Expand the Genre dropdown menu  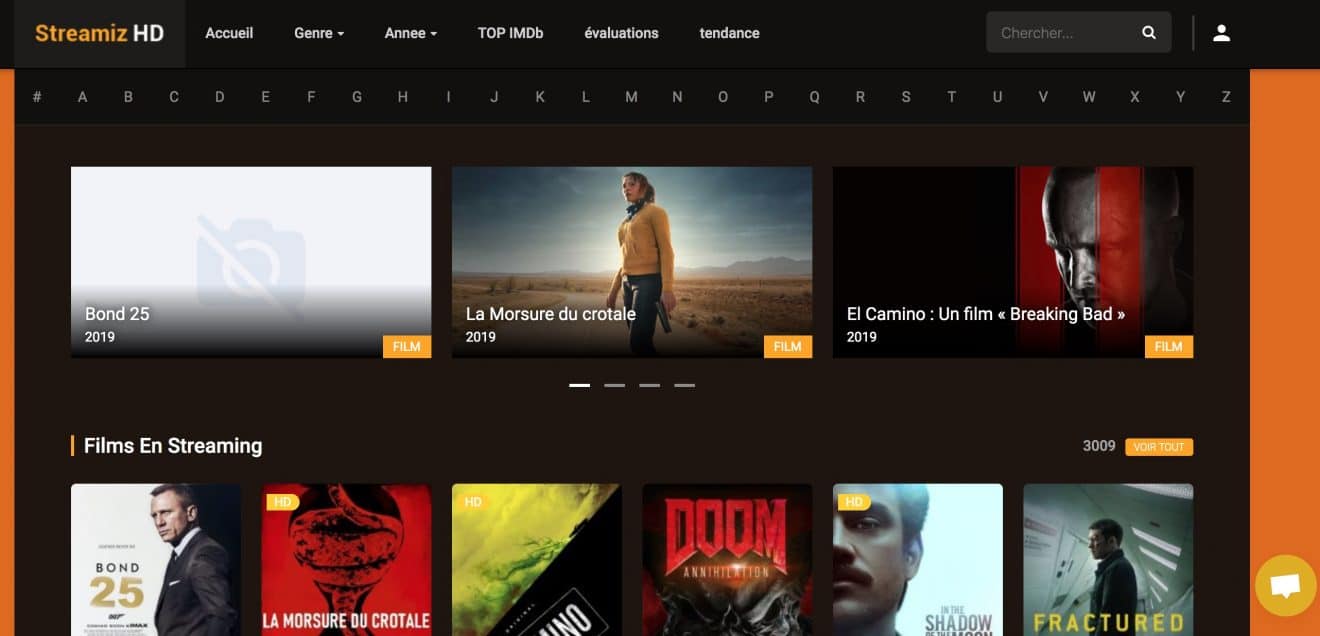(x=318, y=33)
